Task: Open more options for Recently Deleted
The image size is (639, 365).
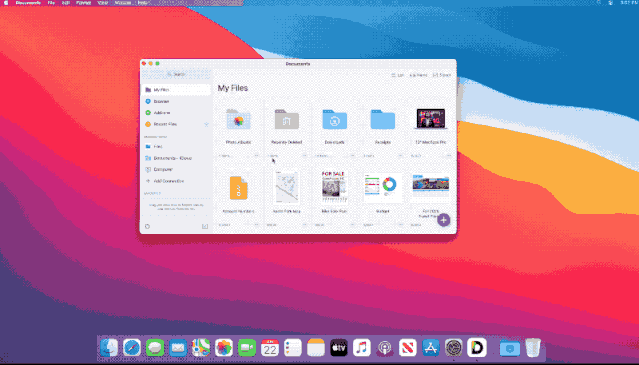Action: (x=304, y=156)
